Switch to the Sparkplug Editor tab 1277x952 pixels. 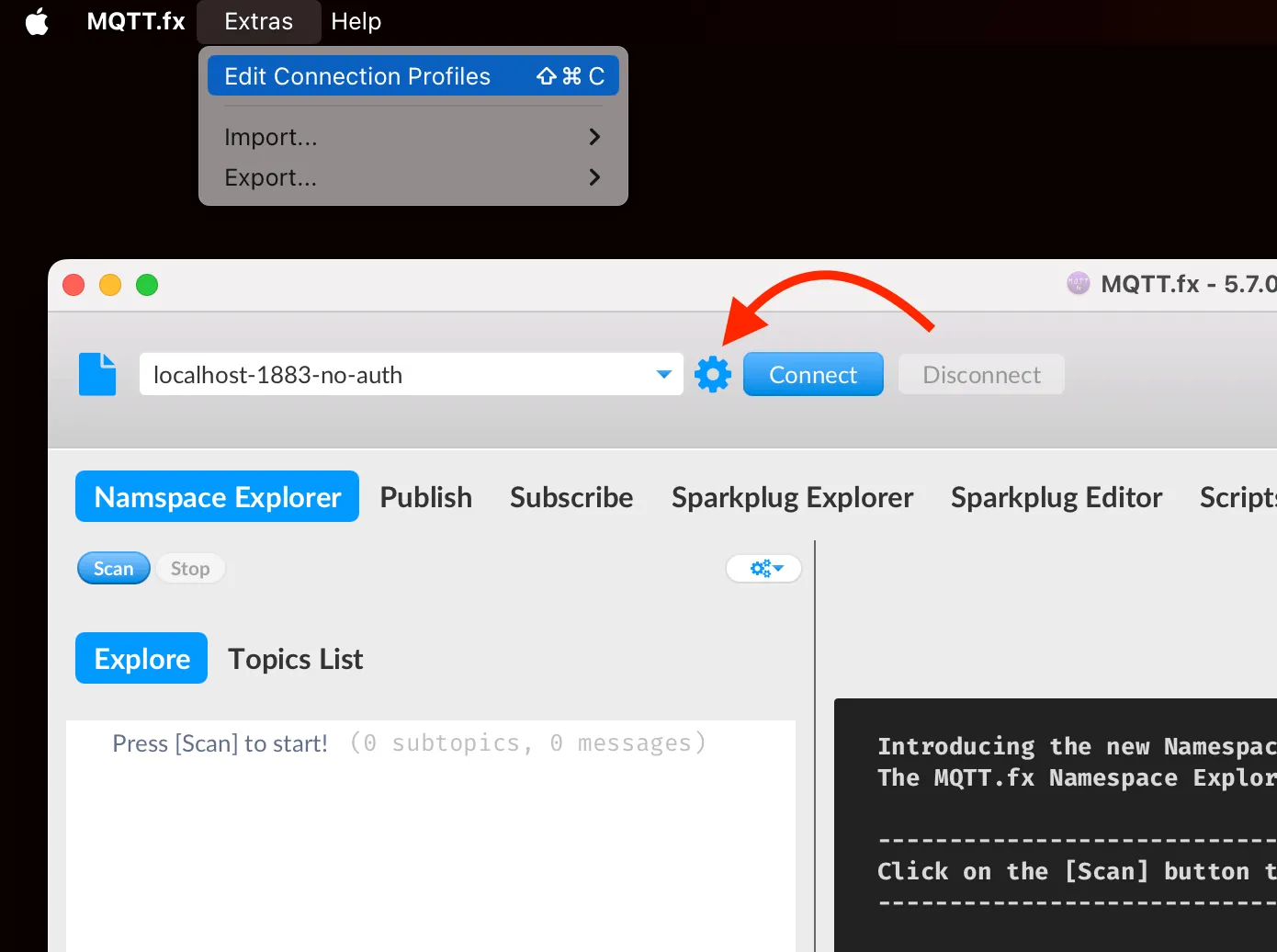coord(1057,497)
